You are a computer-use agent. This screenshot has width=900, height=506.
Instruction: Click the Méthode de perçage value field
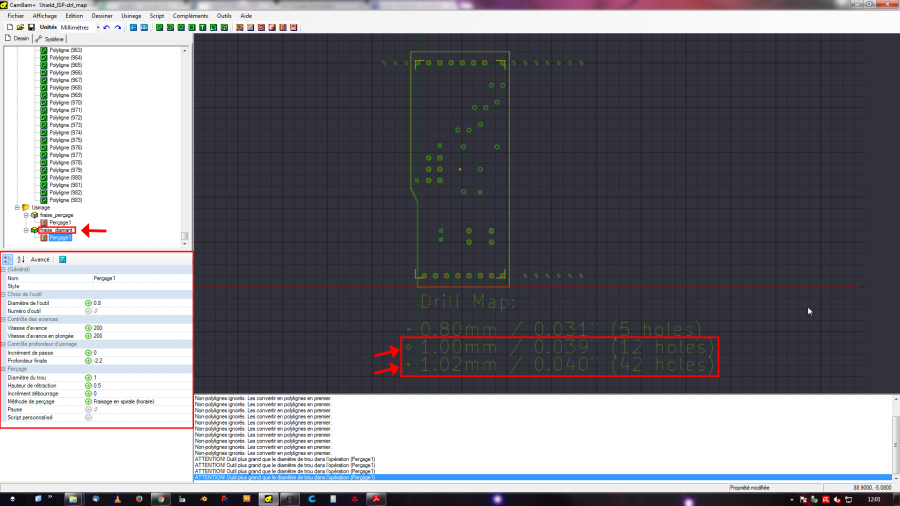142,402
